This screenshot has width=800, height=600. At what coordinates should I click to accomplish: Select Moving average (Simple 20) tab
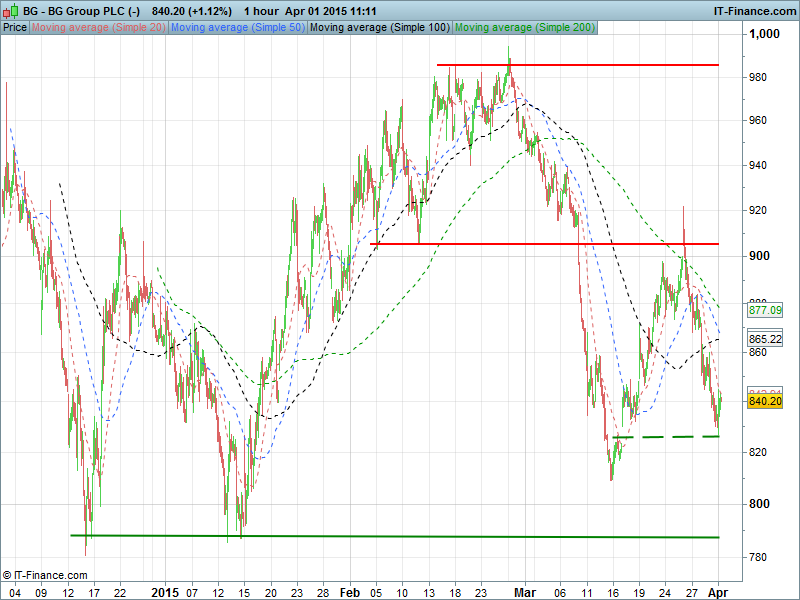coord(99,27)
